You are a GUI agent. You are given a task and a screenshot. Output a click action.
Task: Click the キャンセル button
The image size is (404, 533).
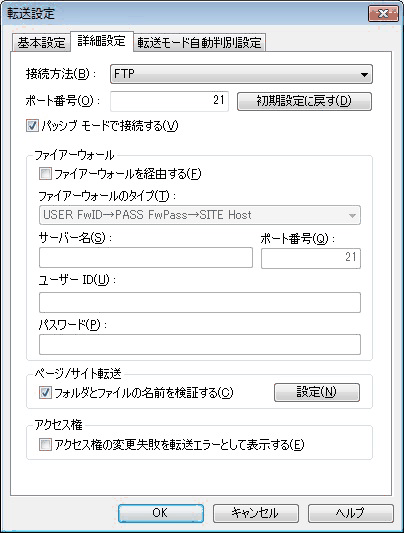coord(256,513)
